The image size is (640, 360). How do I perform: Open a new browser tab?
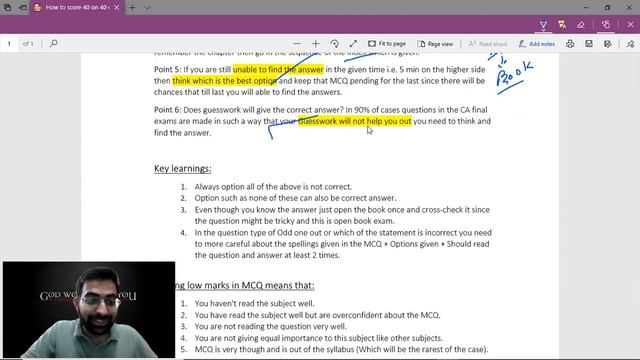point(132,7)
